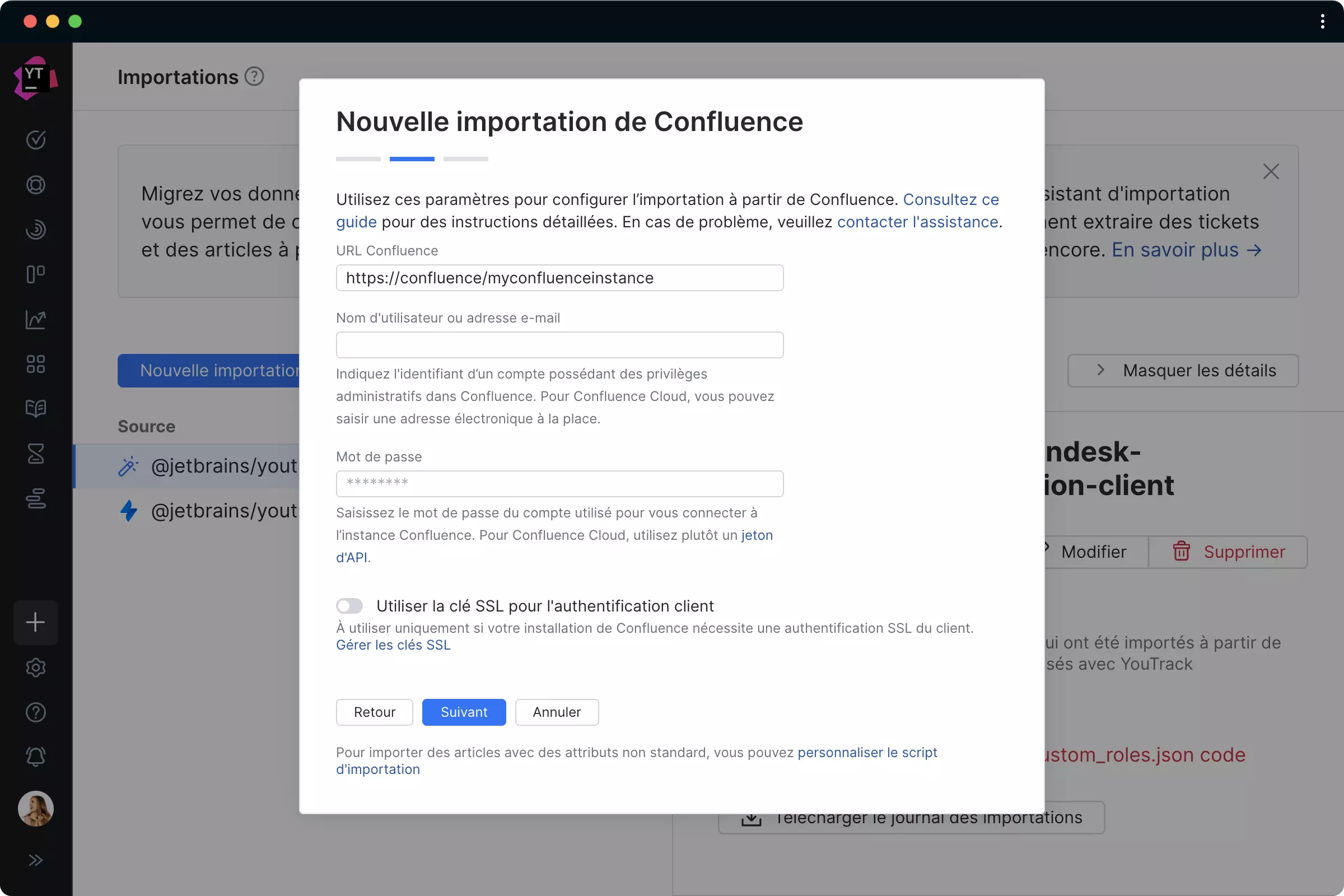This screenshot has width=1344, height=896.
Task: Open the Knowledge Base book icon
Action: point(35,409)
